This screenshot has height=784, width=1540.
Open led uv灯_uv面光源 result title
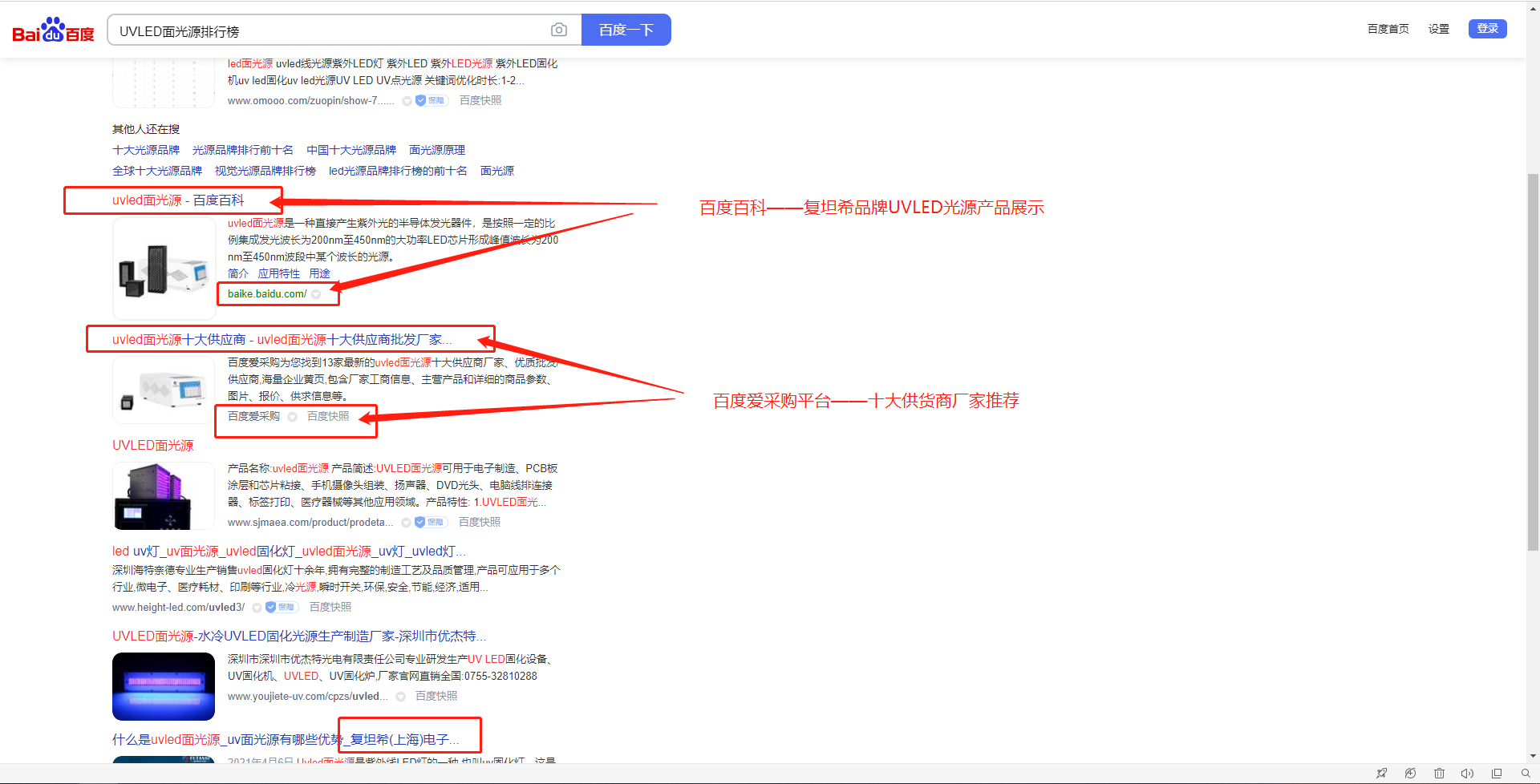click(x=289, y=552)
